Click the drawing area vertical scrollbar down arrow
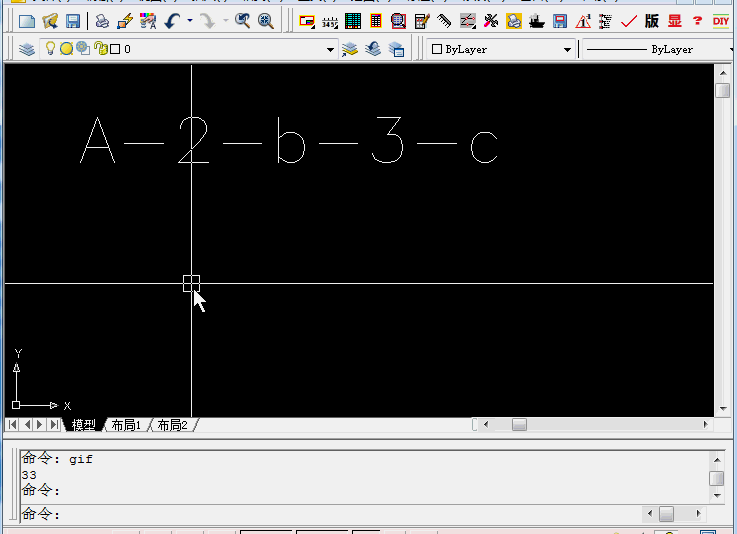The image size is (737, 534). [723, 409]
